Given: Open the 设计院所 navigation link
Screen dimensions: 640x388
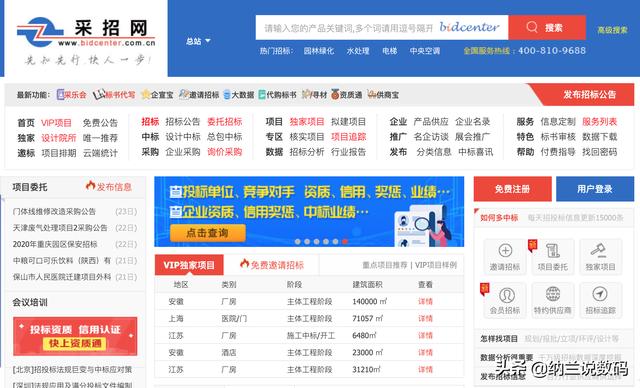Looking at the screenshot, I should point(59,138).
